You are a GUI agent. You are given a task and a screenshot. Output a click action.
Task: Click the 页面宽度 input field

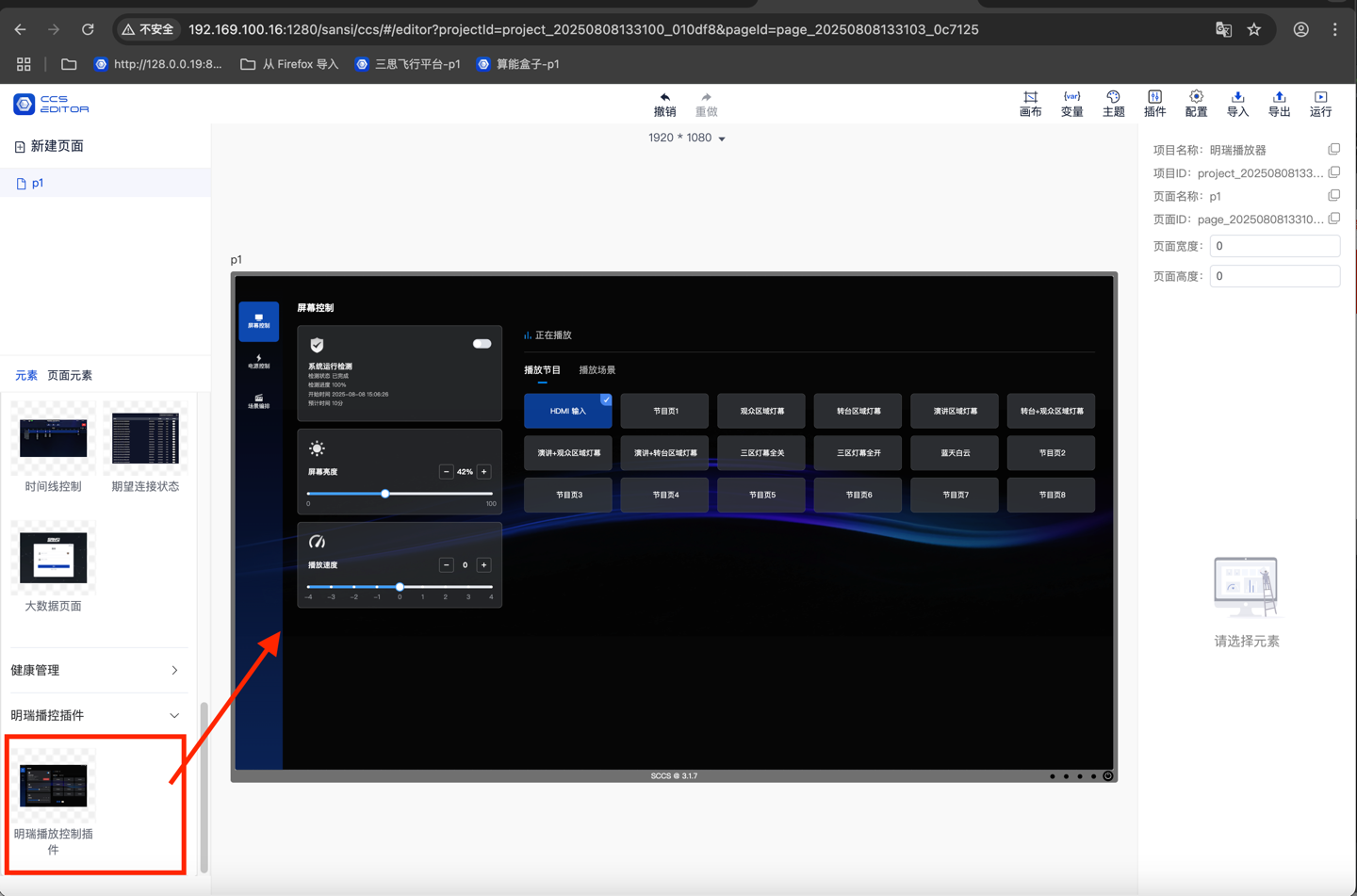(x=1274, y=246)
